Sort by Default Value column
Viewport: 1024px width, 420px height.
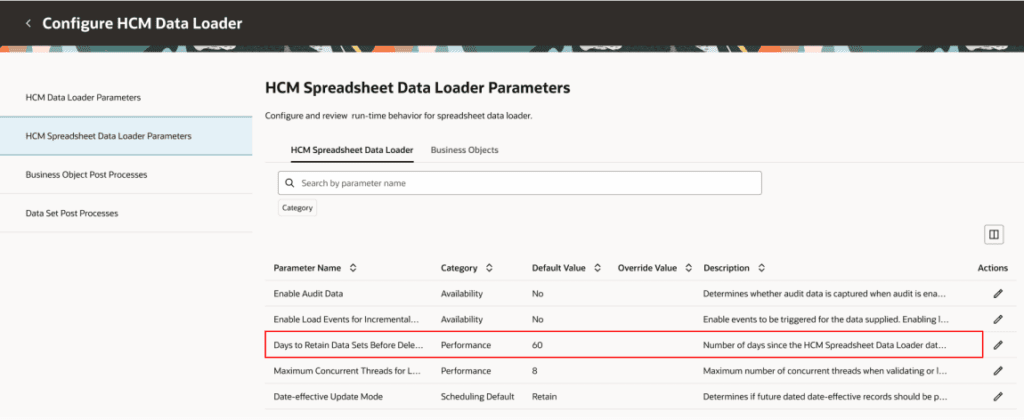coord(597,268)
